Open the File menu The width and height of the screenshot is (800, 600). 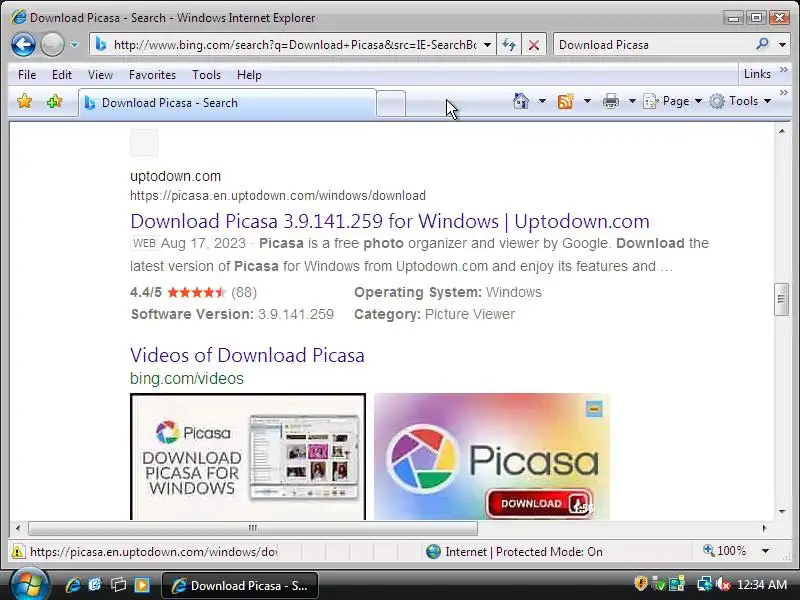coord(27,75)
